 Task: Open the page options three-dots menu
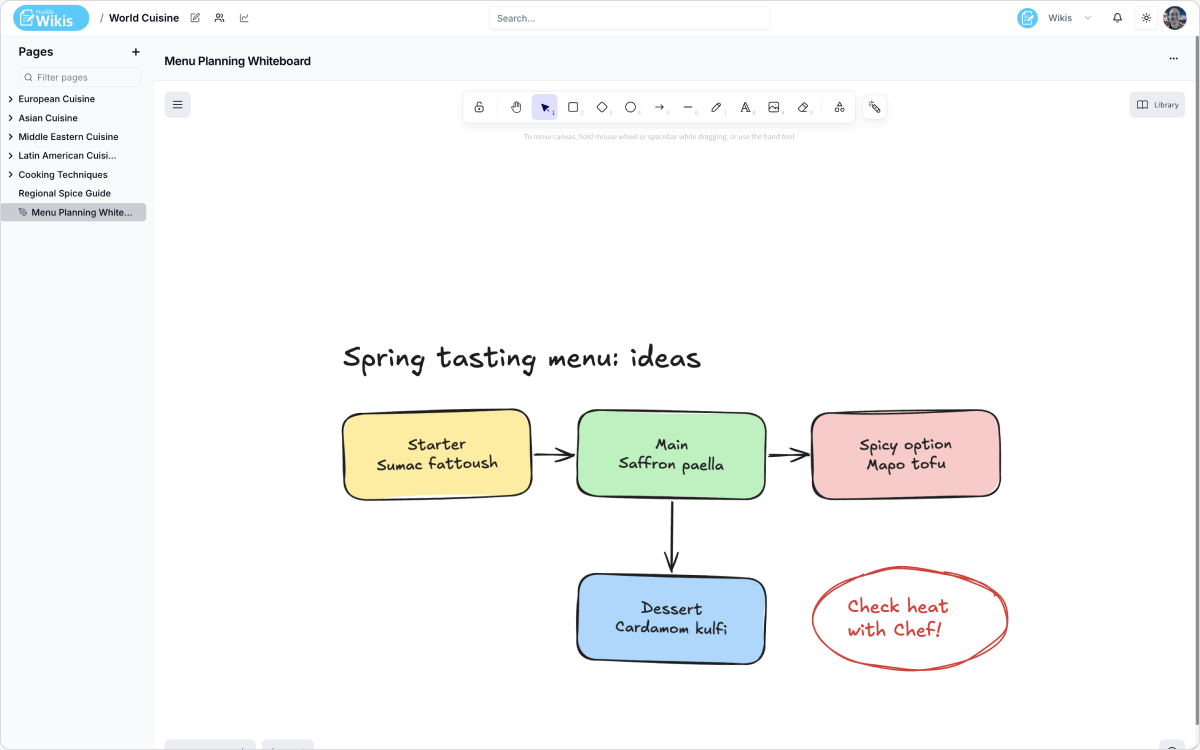click(1173, 59)
